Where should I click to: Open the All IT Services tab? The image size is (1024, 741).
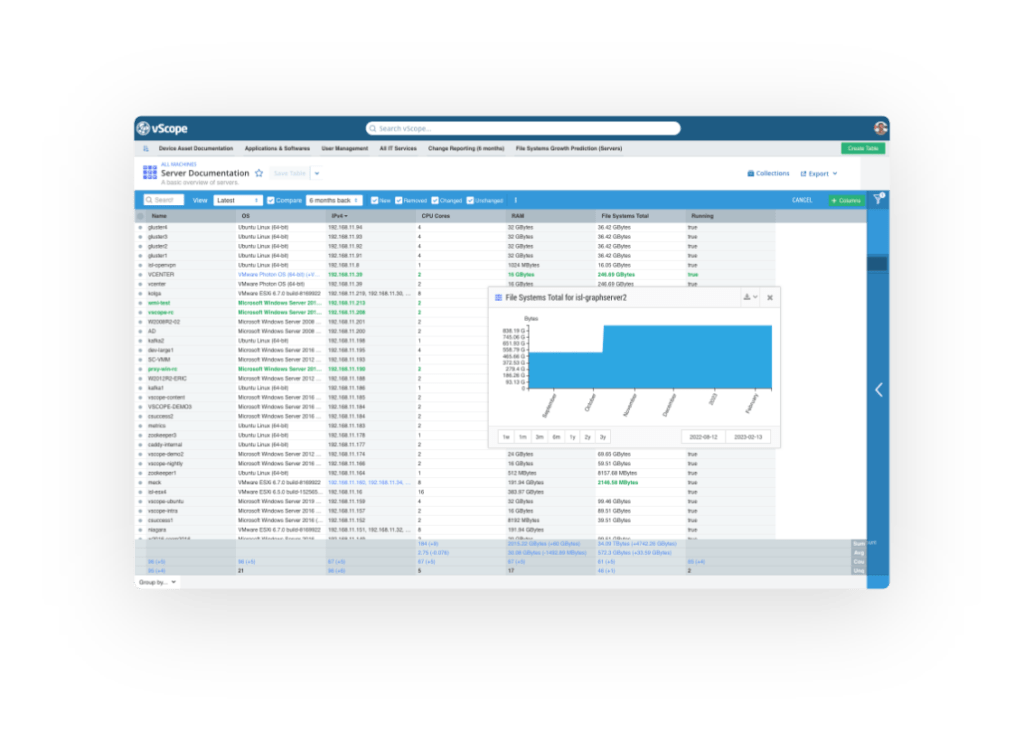coord(398,149)
